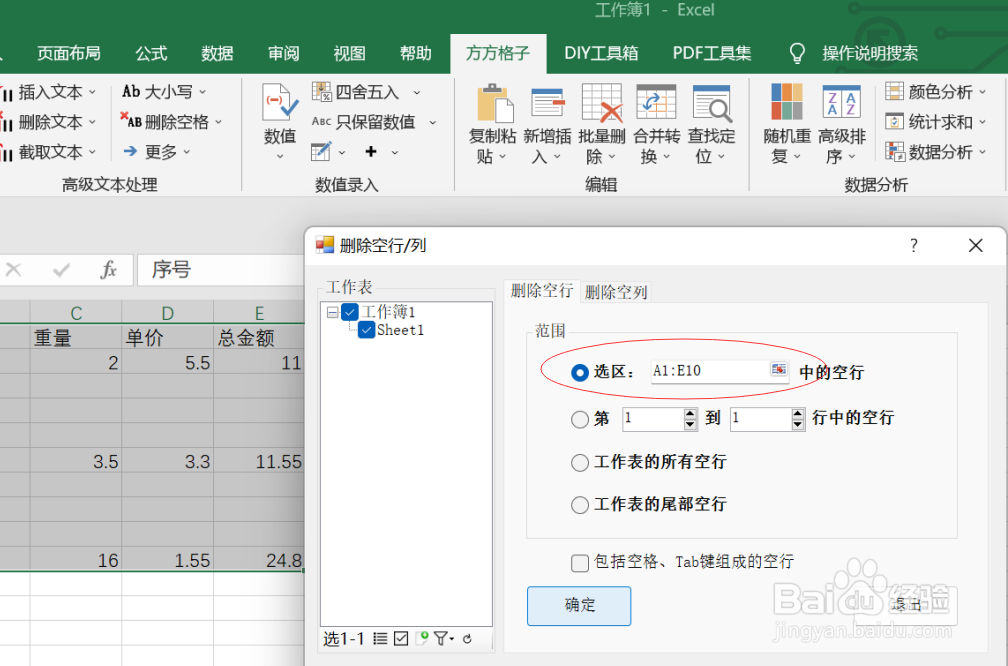Viewport: 1008px width, 666px height.
Task: Open the 四舍五入 dropdown arrow
Action: click(x=417, y=93)
